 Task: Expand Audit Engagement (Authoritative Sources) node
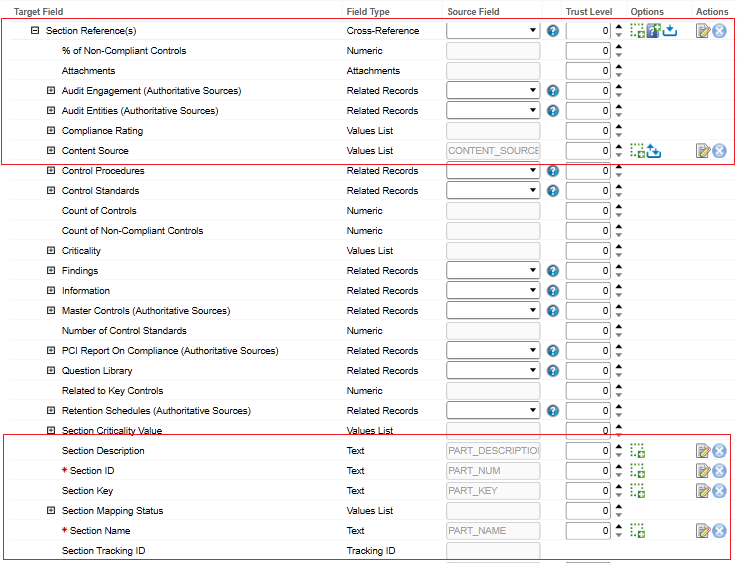(x=51, y=90)
